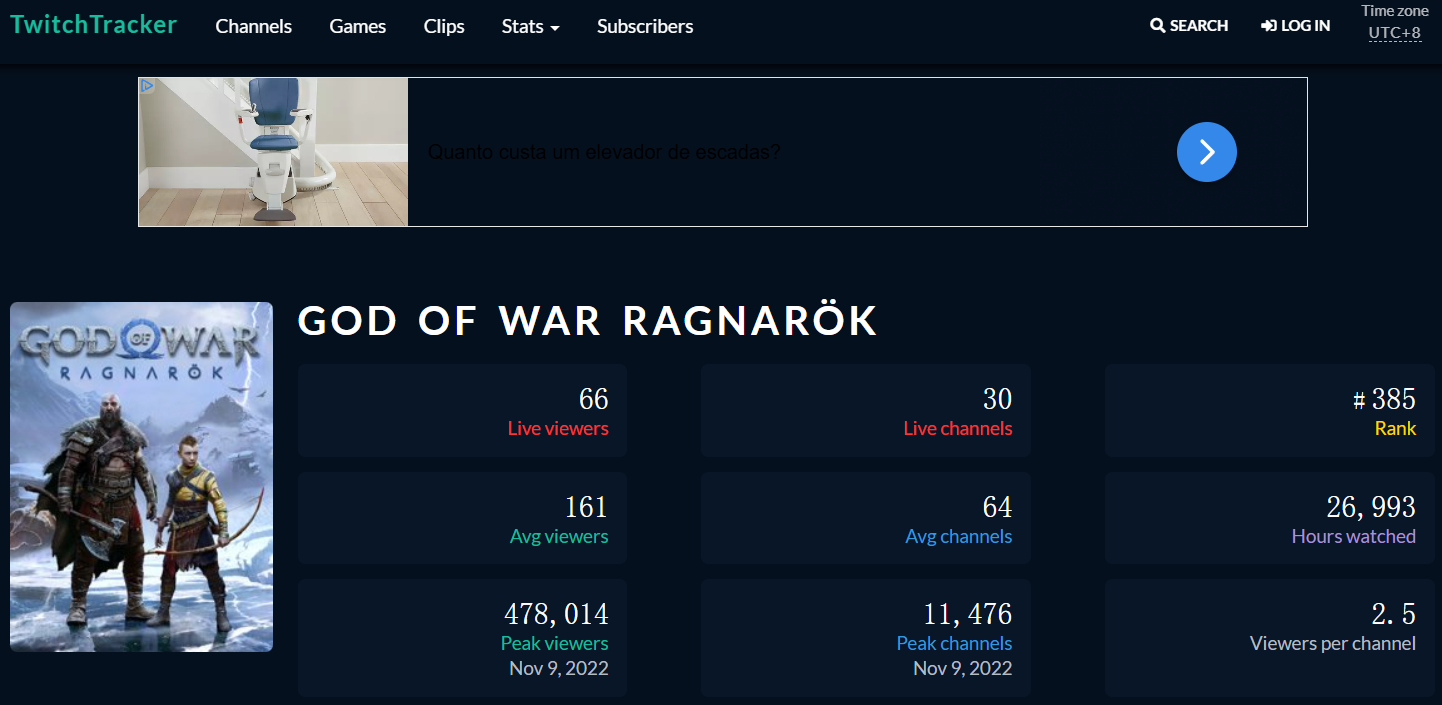
Task: Click the Avg viewers label
Action: [558, 537]
